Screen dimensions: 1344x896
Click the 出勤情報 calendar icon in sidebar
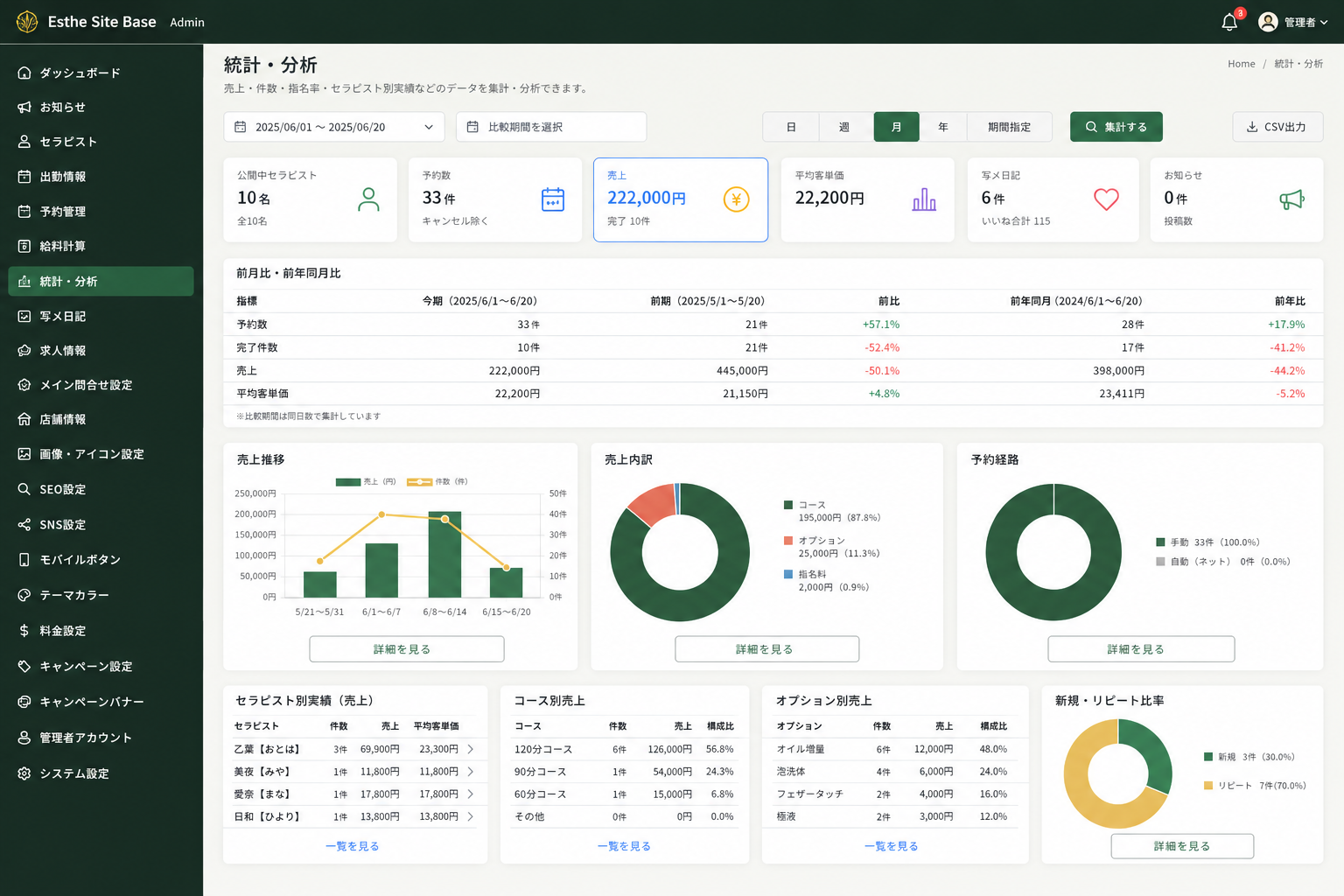coord(24,176)
